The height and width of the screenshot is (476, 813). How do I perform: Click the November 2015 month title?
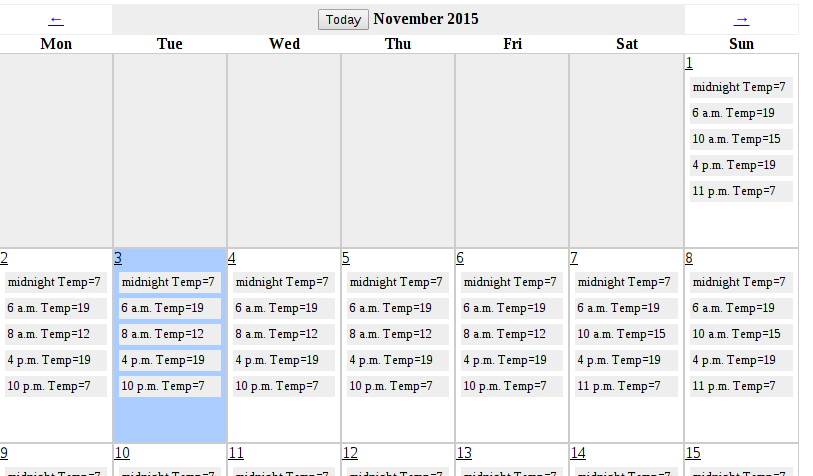(426, 19)
